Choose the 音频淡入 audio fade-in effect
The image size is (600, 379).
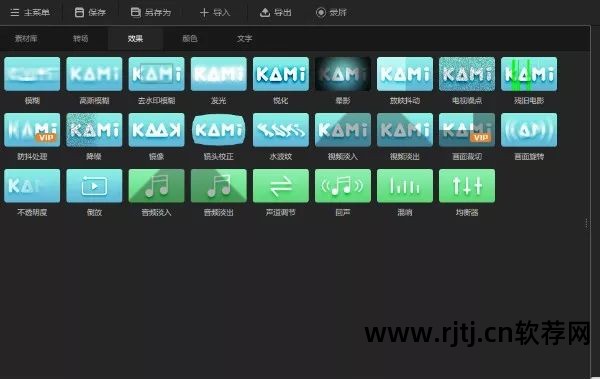click(156, 186)
